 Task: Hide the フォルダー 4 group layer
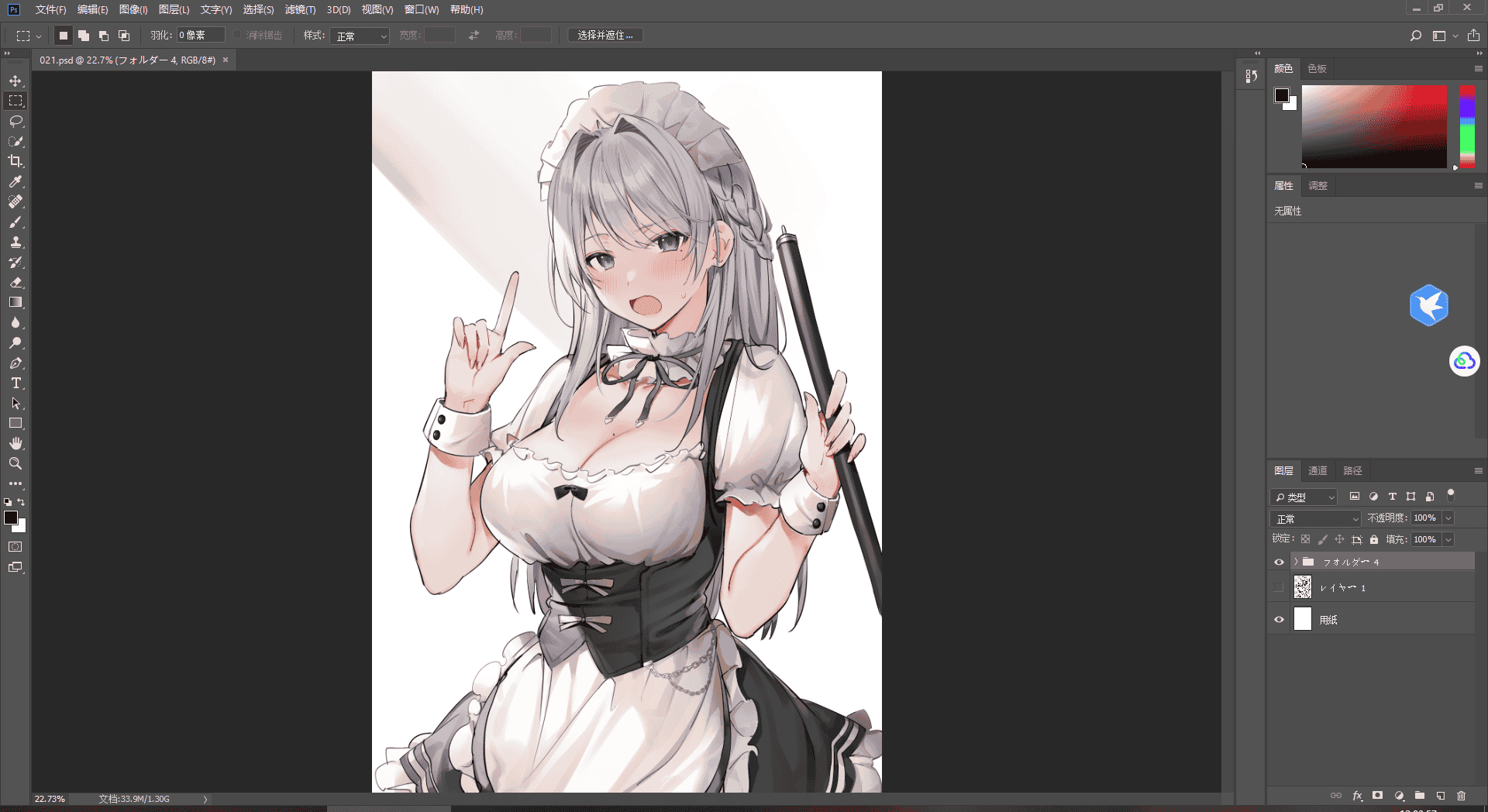1279,562
